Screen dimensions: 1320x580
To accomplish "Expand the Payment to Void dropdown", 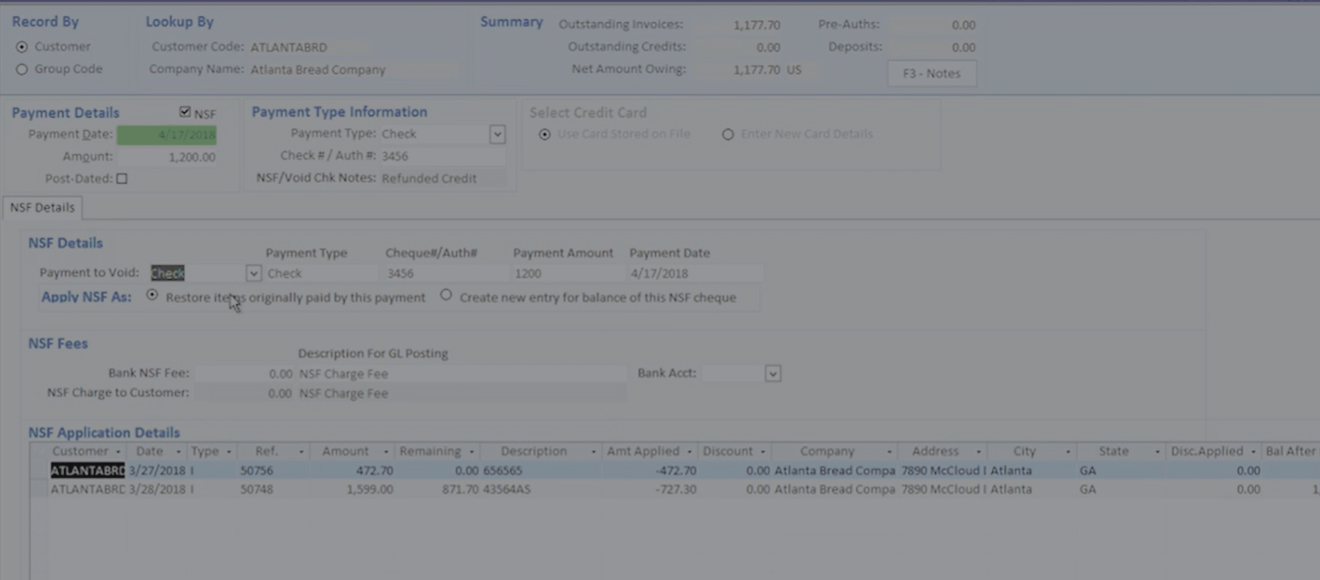I will (253, 273).
